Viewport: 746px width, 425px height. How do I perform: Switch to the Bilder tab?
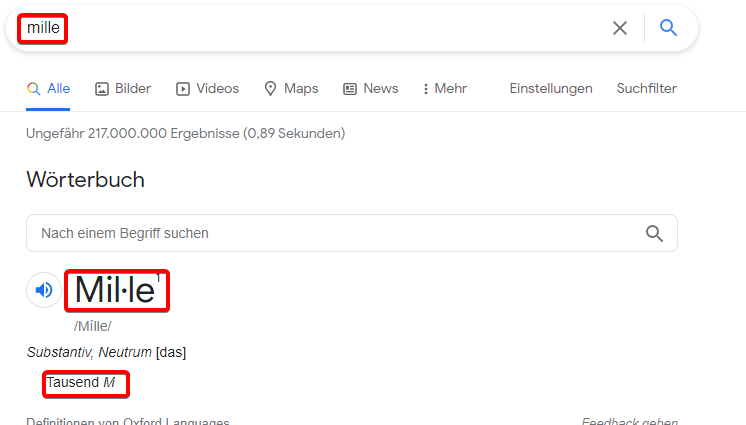point(123,88)
